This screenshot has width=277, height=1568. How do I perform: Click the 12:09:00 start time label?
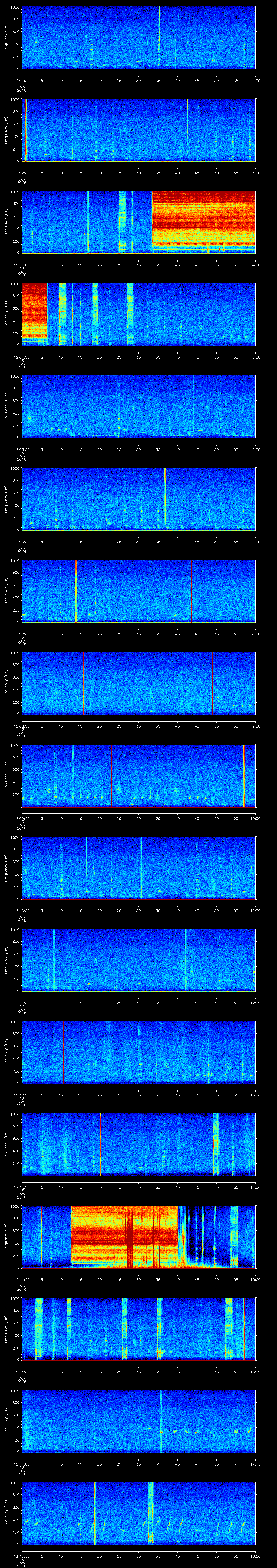tap(21, 818)
